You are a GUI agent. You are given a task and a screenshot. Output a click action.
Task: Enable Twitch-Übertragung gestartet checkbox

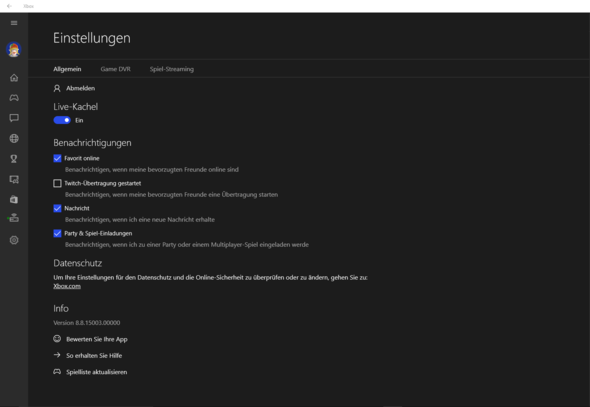pyautogui.click(x=57, y=183)
